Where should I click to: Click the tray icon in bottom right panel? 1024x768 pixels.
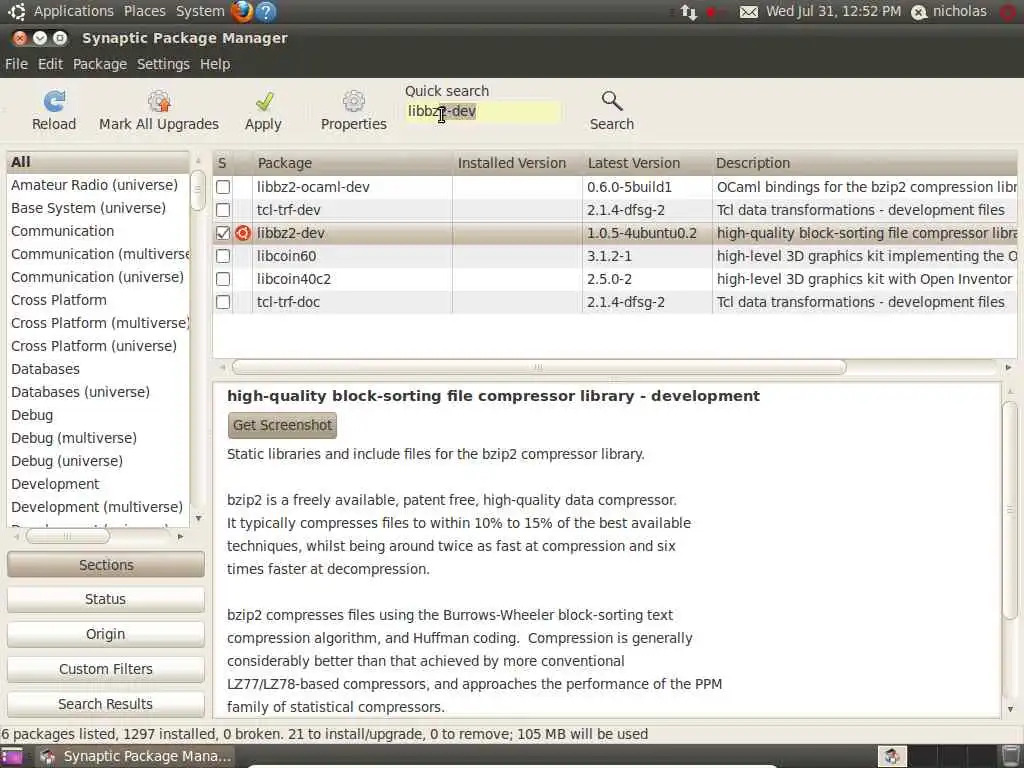tap(892, 756)
